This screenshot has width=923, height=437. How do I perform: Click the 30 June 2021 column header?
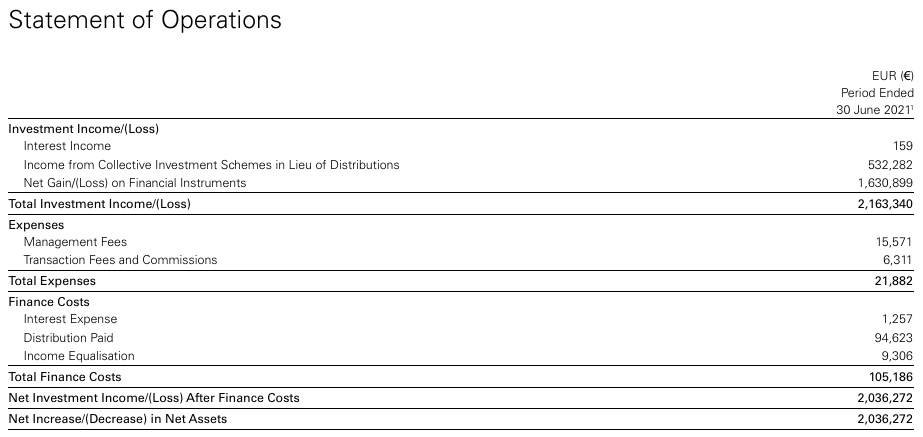click(x=875, y=111)
